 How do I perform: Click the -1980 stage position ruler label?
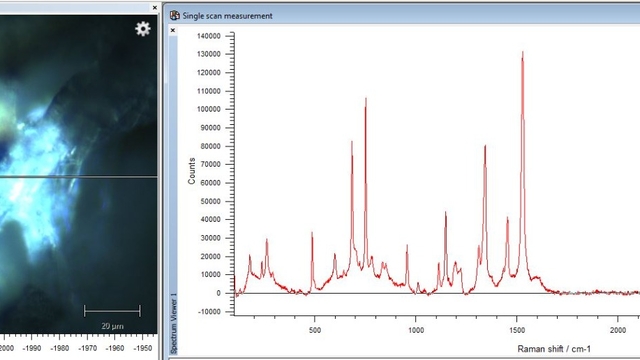click(60, 348)
